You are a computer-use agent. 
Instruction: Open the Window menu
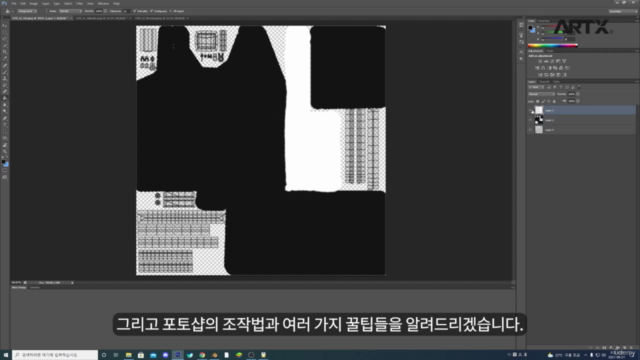click(x=103, y=3)
